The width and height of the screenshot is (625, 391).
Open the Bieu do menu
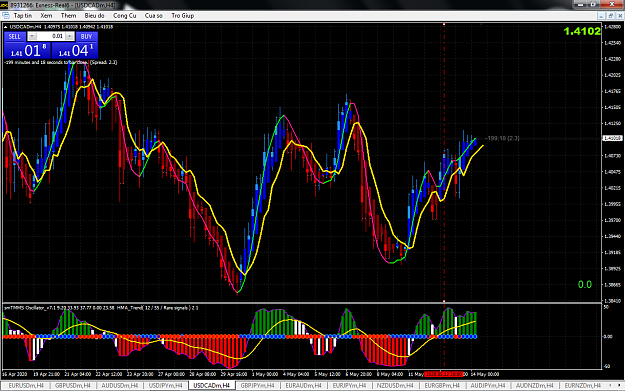94,16
